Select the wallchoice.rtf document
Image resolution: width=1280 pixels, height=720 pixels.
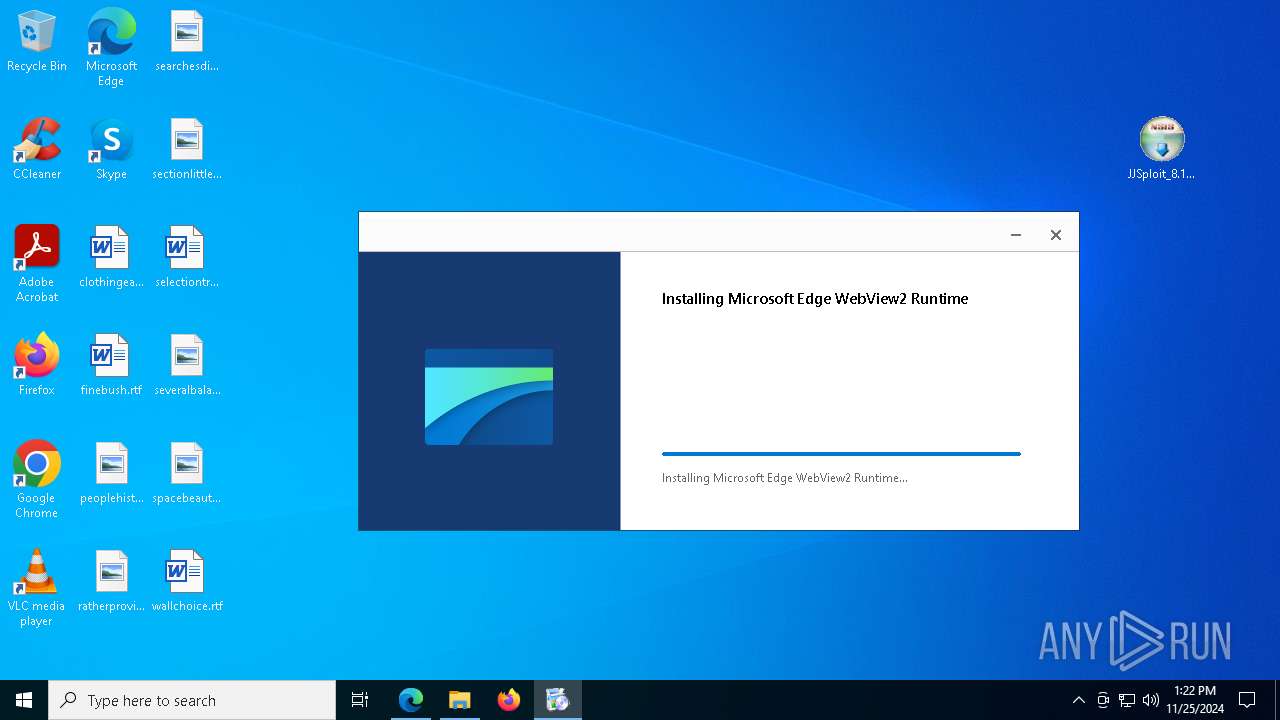point(186,582)
